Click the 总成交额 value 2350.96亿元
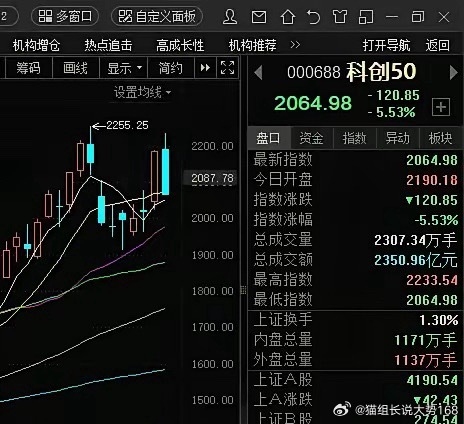The height and width of the screenshot is (424, 464). (416, 260)
